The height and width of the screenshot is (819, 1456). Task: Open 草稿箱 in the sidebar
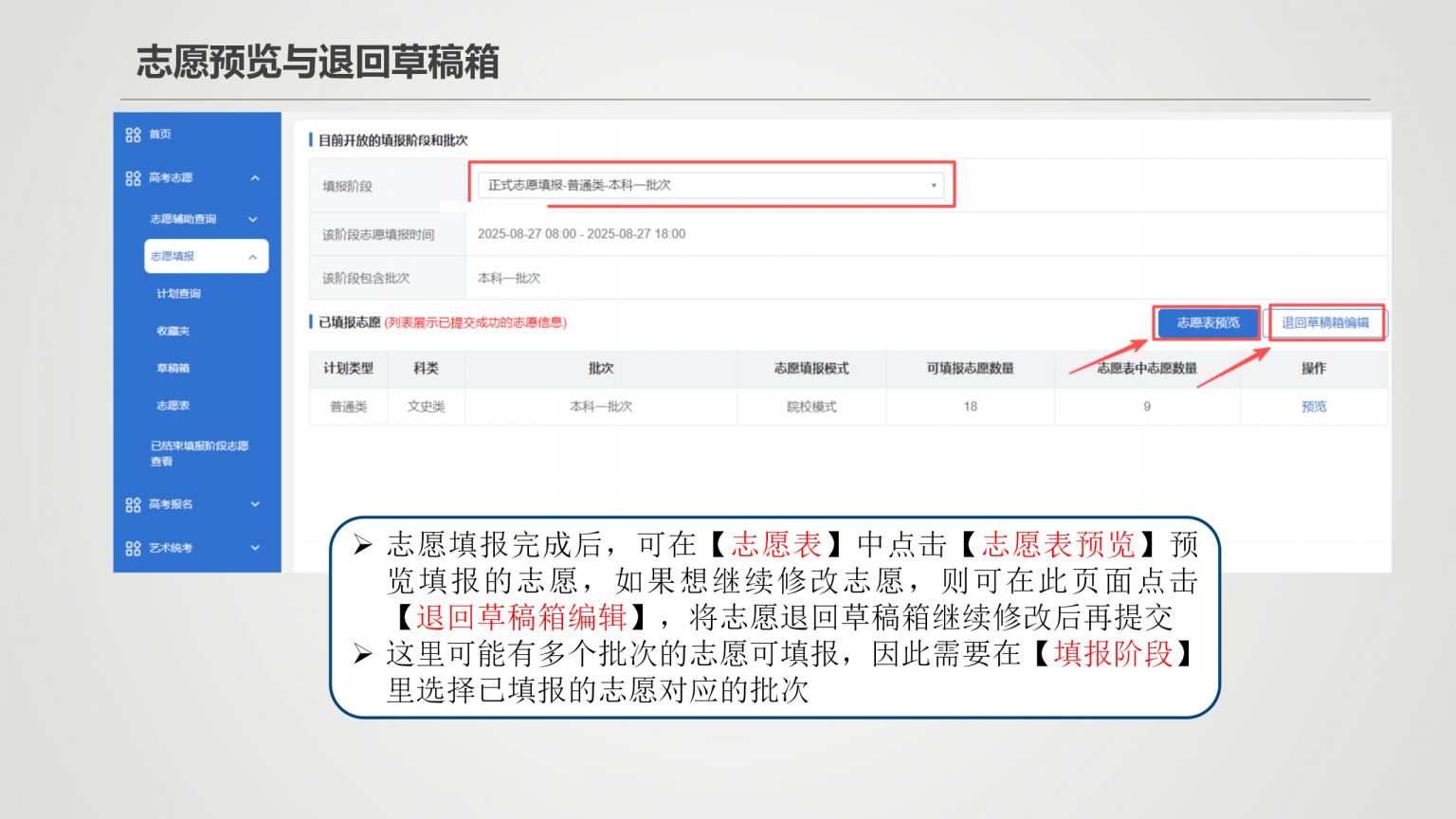173,368
